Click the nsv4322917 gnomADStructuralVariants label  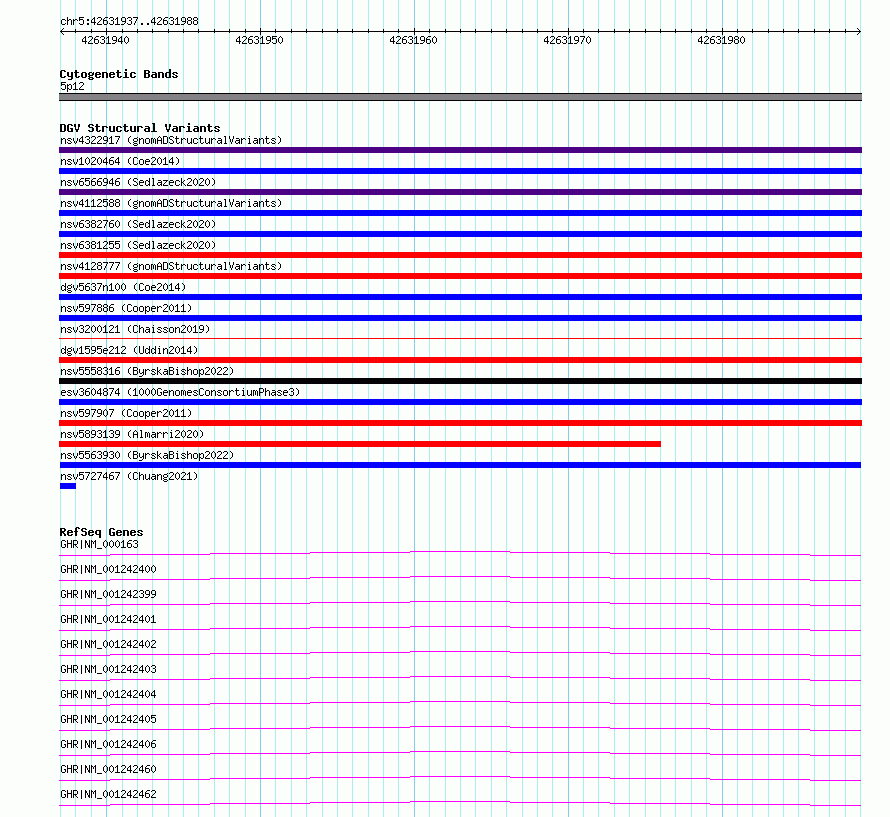tap(171, 140)
